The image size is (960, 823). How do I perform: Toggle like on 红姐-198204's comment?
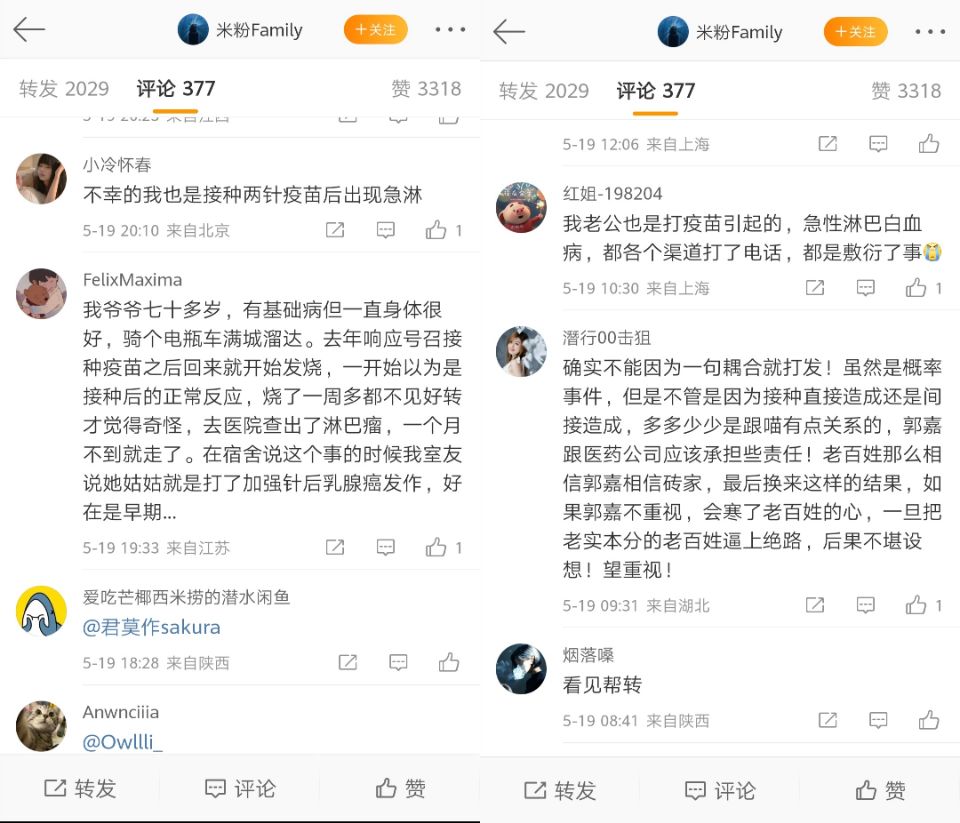[916, 288]
